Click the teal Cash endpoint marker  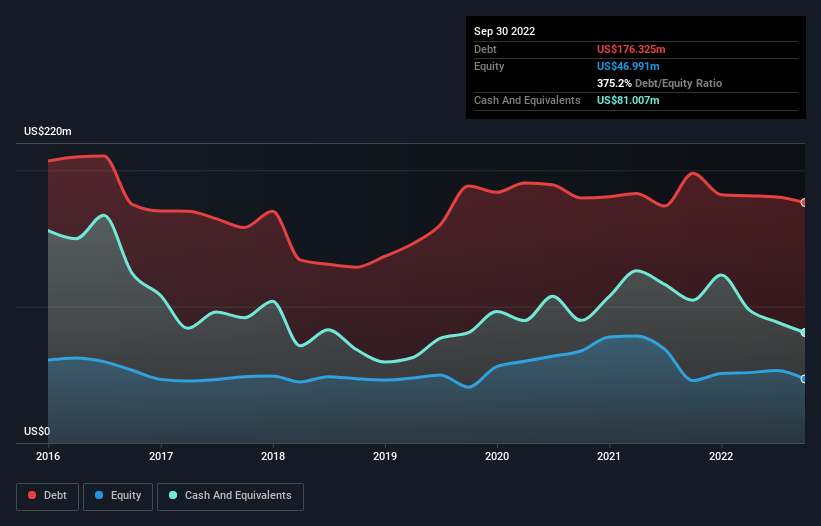click(804, 332)
